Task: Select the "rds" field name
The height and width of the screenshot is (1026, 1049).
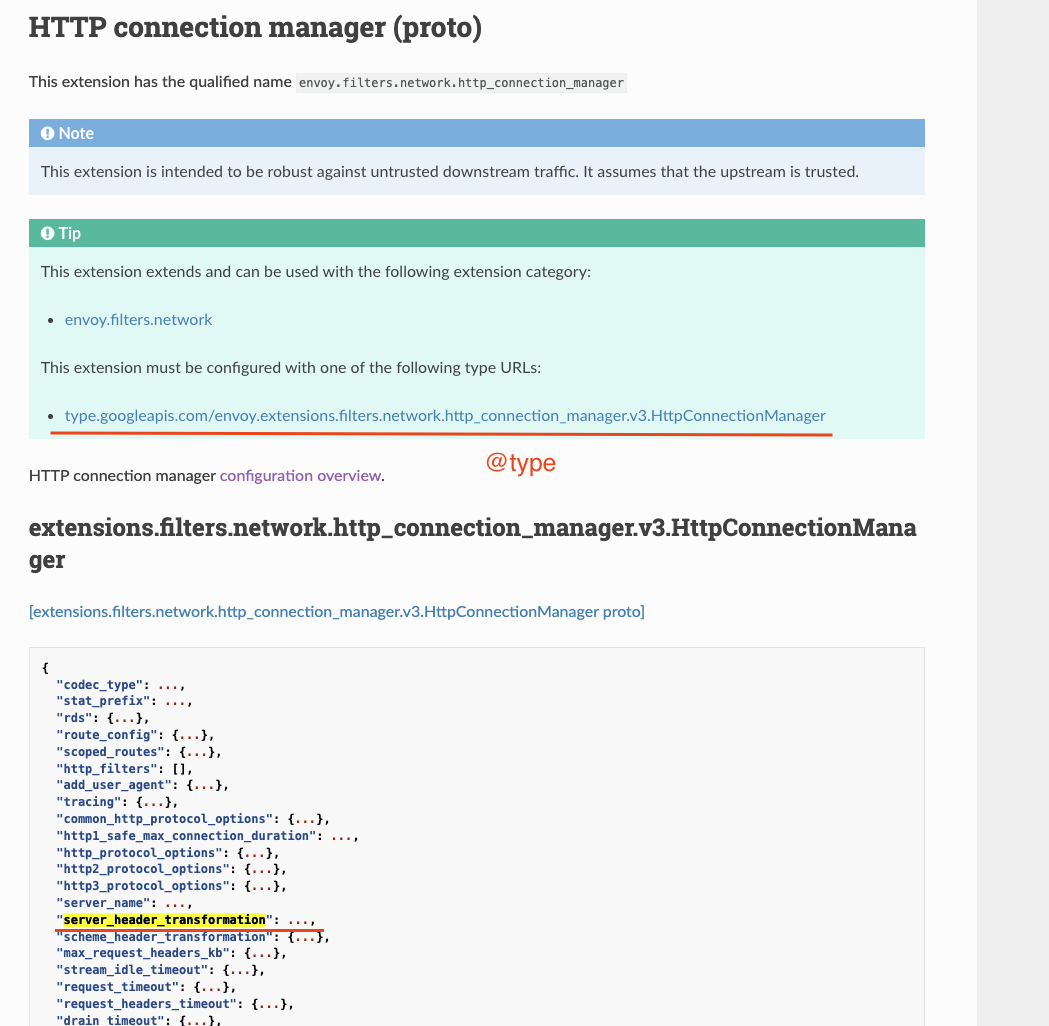Action: (75, 718)
